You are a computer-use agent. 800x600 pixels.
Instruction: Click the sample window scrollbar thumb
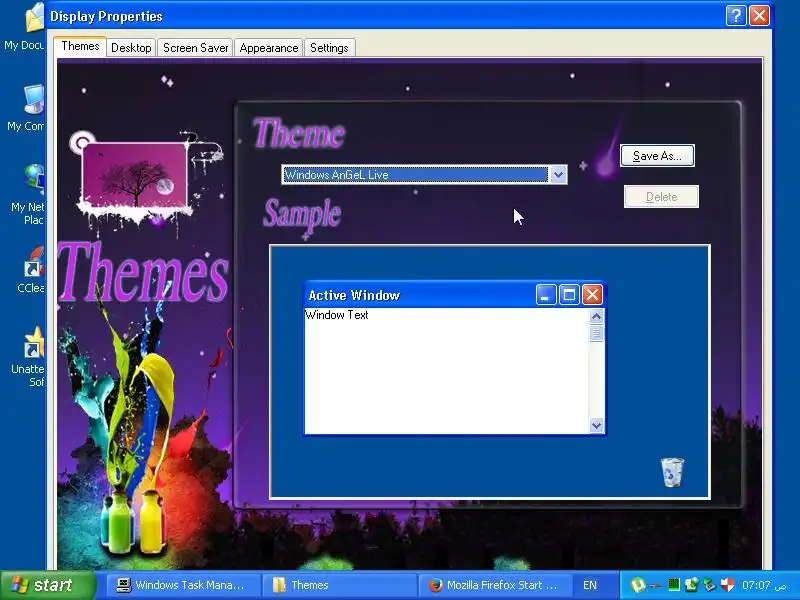point(596,333)
